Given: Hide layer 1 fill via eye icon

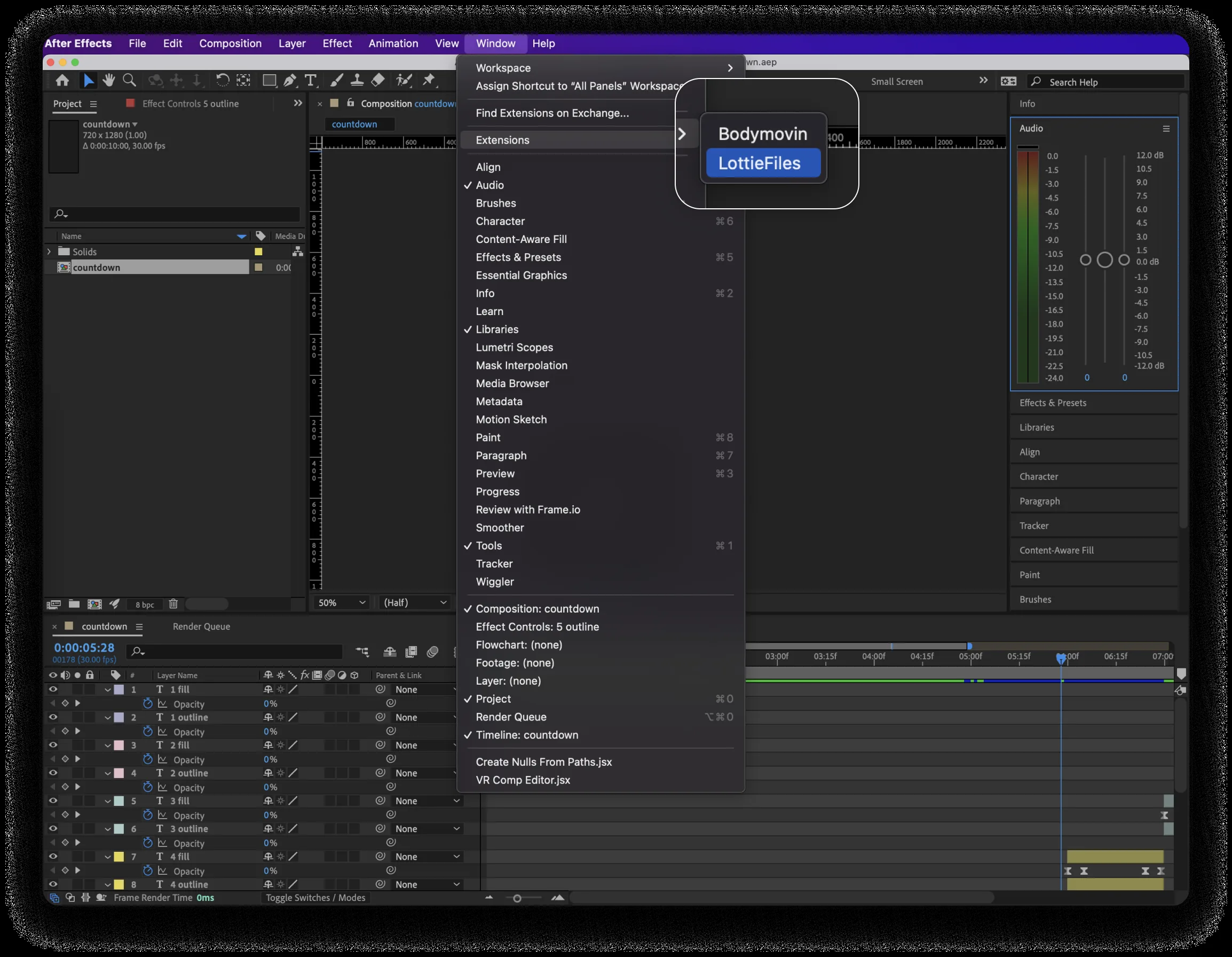Looking at the screenshot, I should (53, 689).
